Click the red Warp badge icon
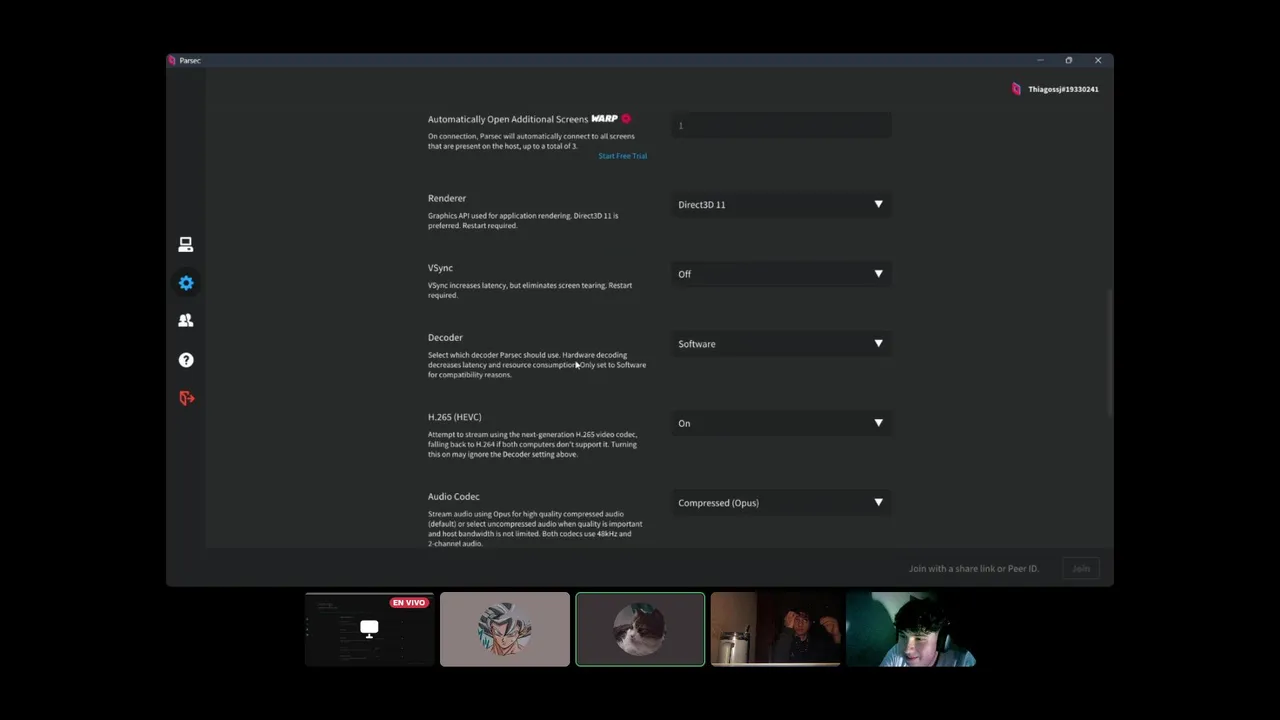This screenshot has width=1280, height=720. pos(626,118)
